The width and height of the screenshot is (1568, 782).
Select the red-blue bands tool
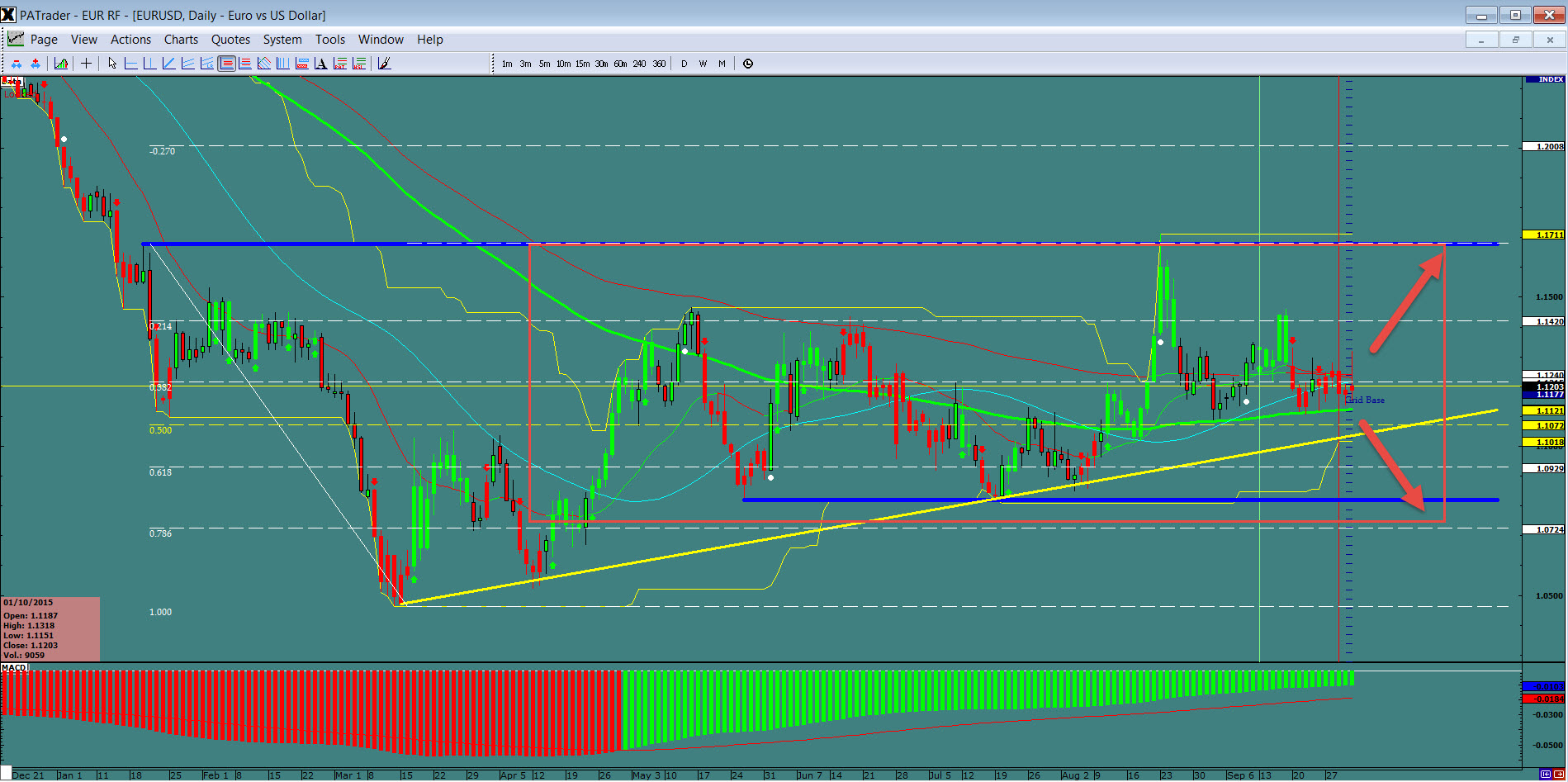[302, 64]
